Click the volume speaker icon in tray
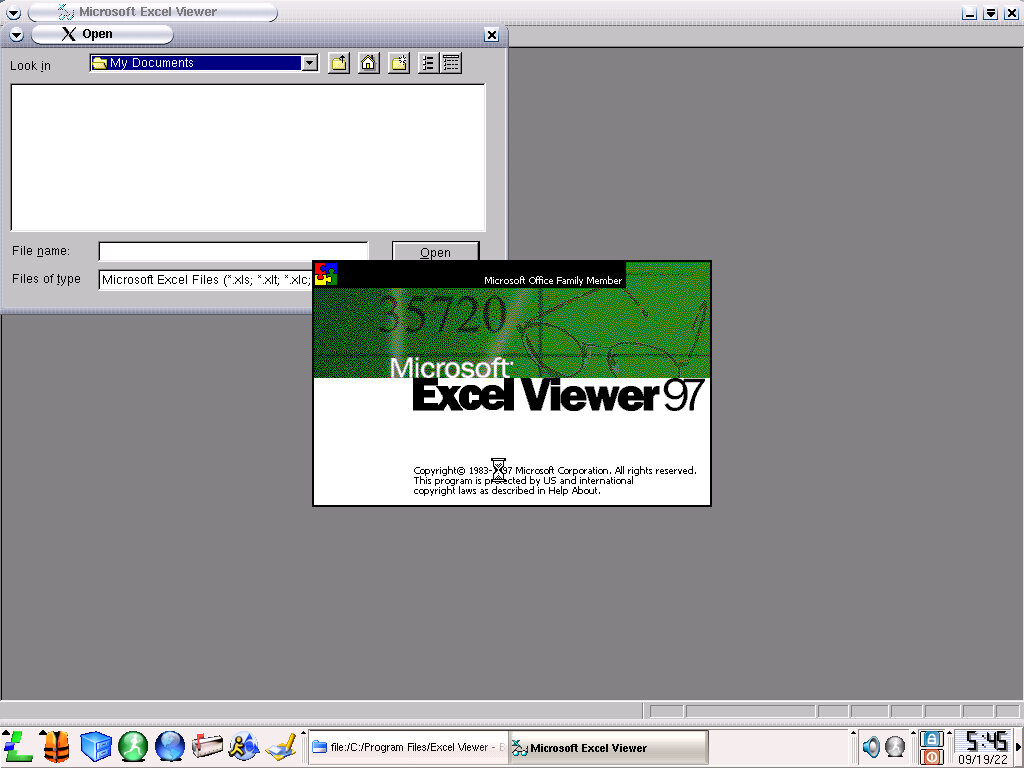This screenshot has width=1024, height=768. click(871, 746)
